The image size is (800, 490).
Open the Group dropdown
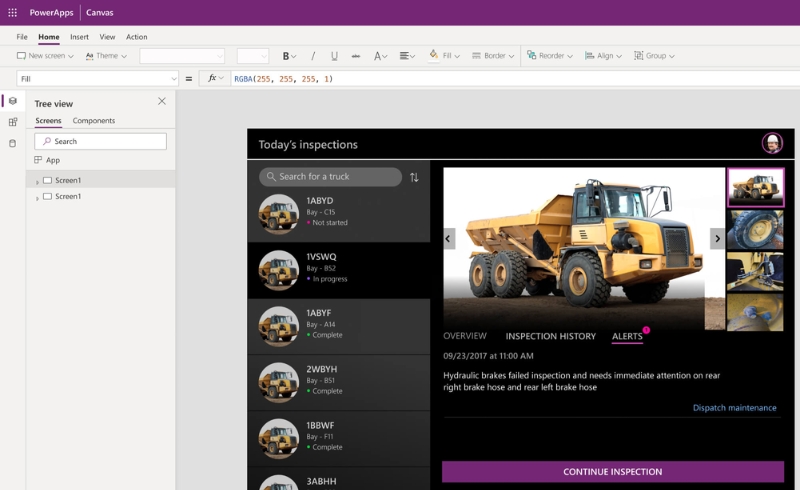pyautogui.click(x=654, y=56)
